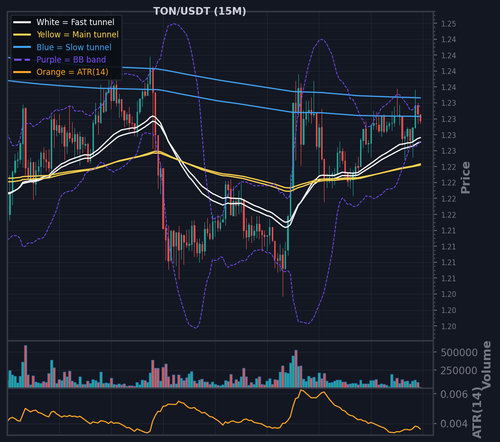Screen dimensions: 500x442
Task: Click the orange line sample in the legend
Action: [22, 72]
